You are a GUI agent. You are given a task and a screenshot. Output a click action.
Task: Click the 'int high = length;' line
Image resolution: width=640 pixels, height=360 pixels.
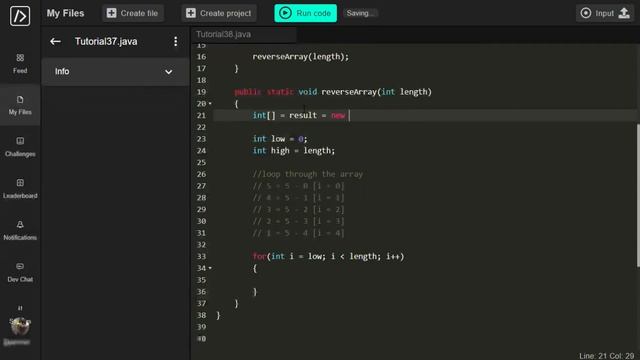click(x=294, y=151)
